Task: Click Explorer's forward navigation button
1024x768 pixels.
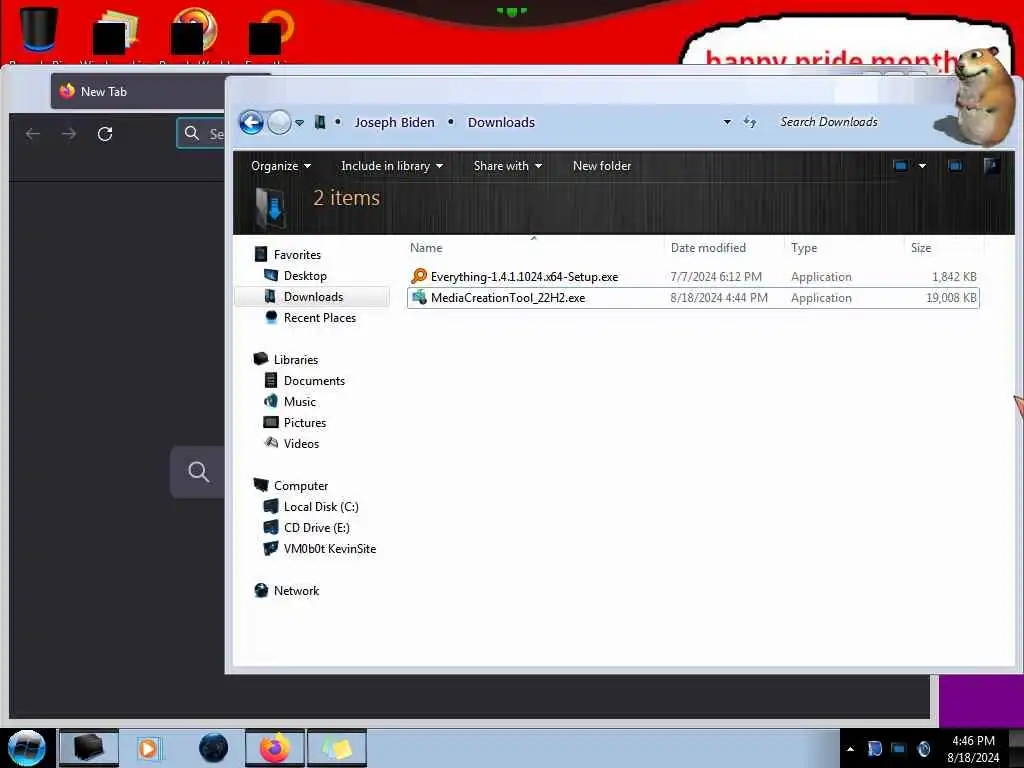Action: [x=280, y=122]
